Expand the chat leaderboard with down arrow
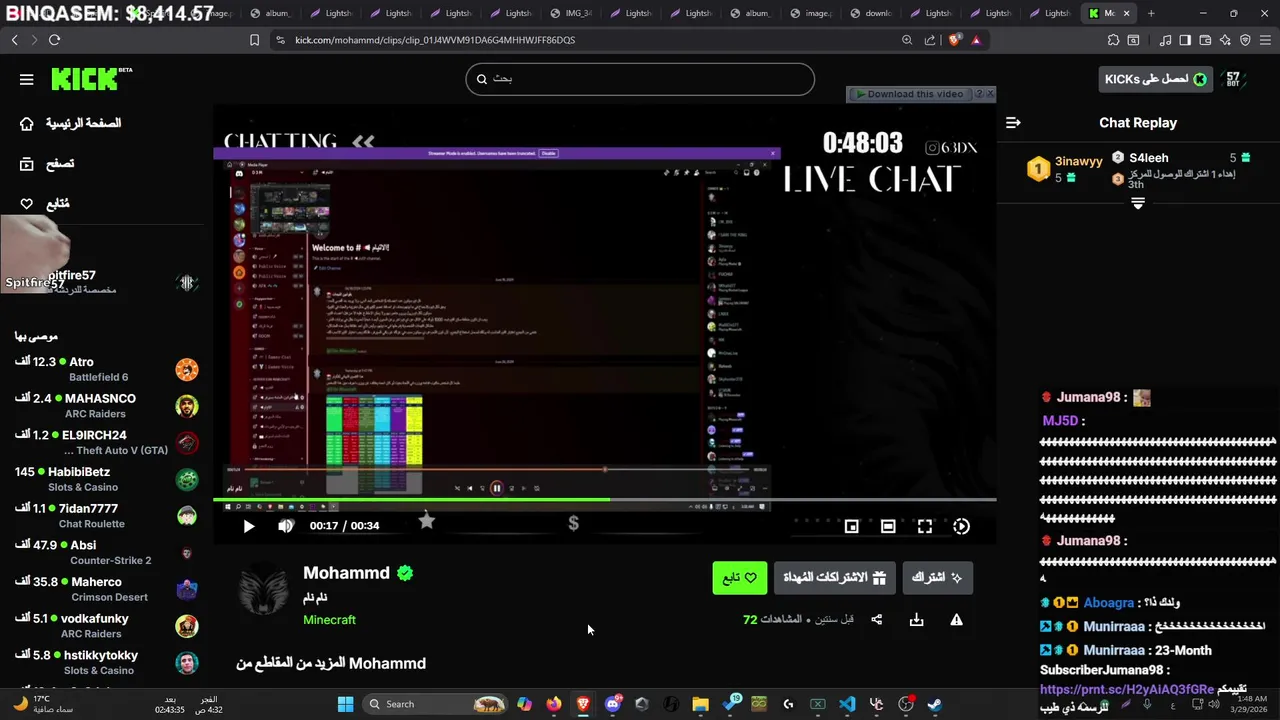The width and height of the screenshot is (1280, 720). [x=1137, y=203]
